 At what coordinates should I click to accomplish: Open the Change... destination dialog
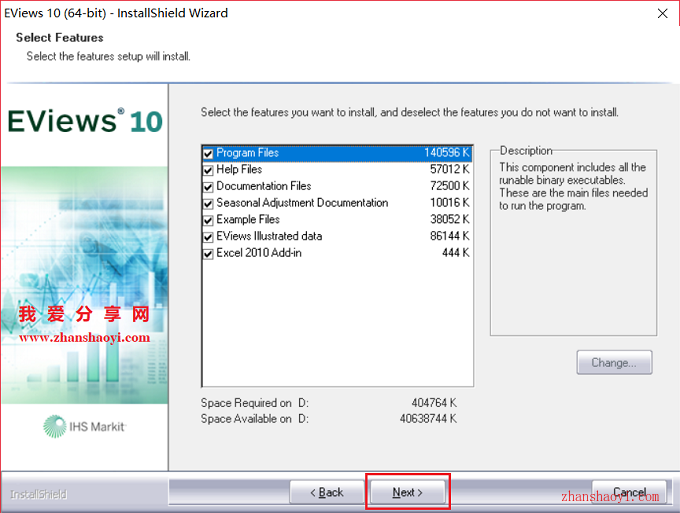[x=614, y=363]
